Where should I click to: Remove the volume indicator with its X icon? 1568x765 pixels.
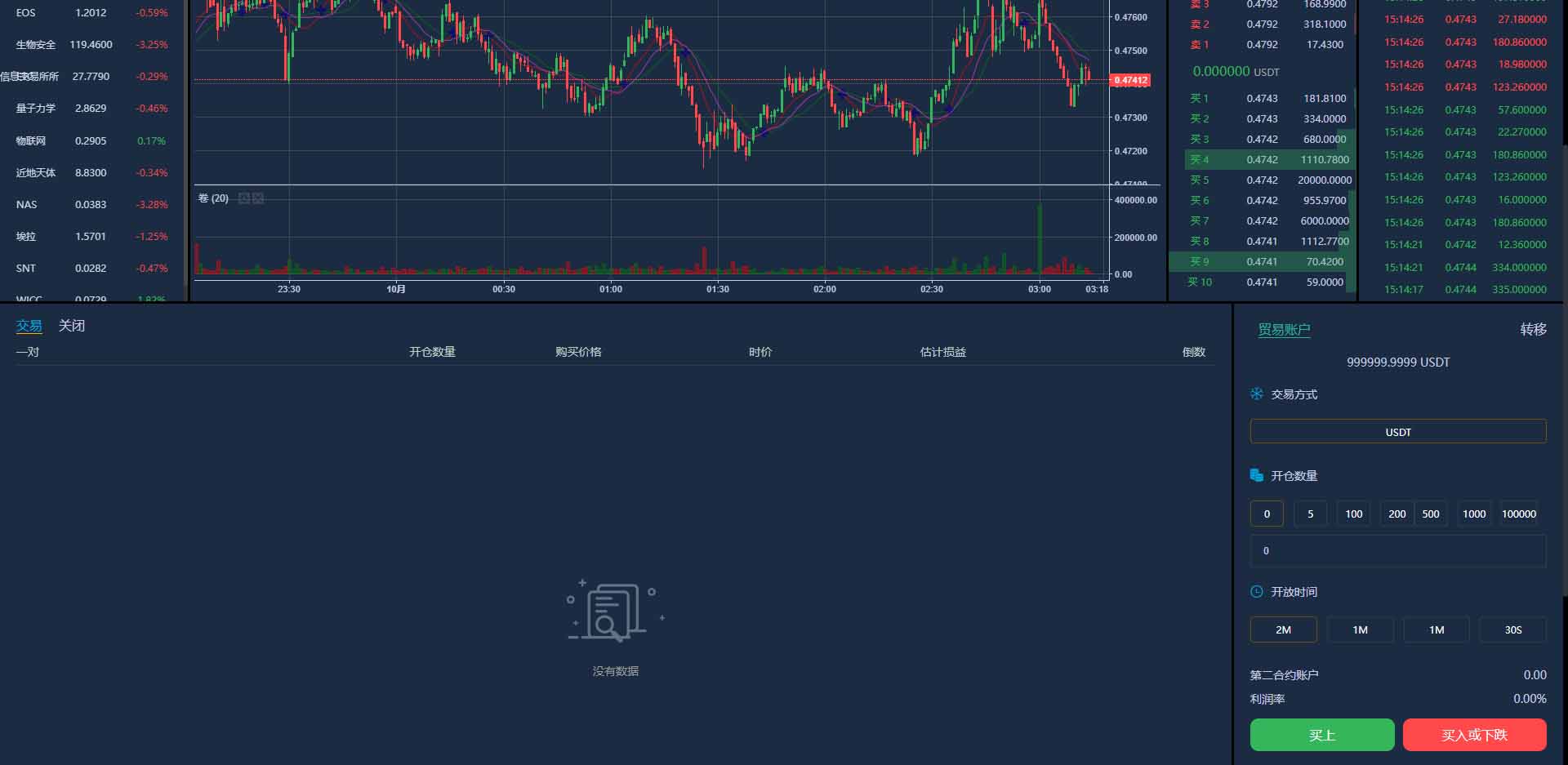click(x=258, y=198)
